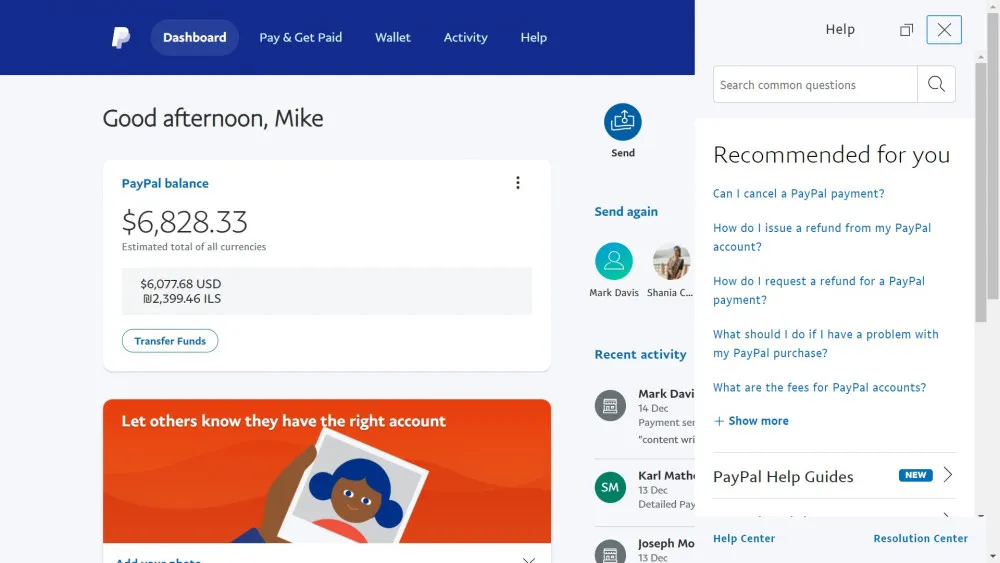Viewport: 1000px width, 563px height.
Task: Open the Dashboard tab
Action: 195,38
